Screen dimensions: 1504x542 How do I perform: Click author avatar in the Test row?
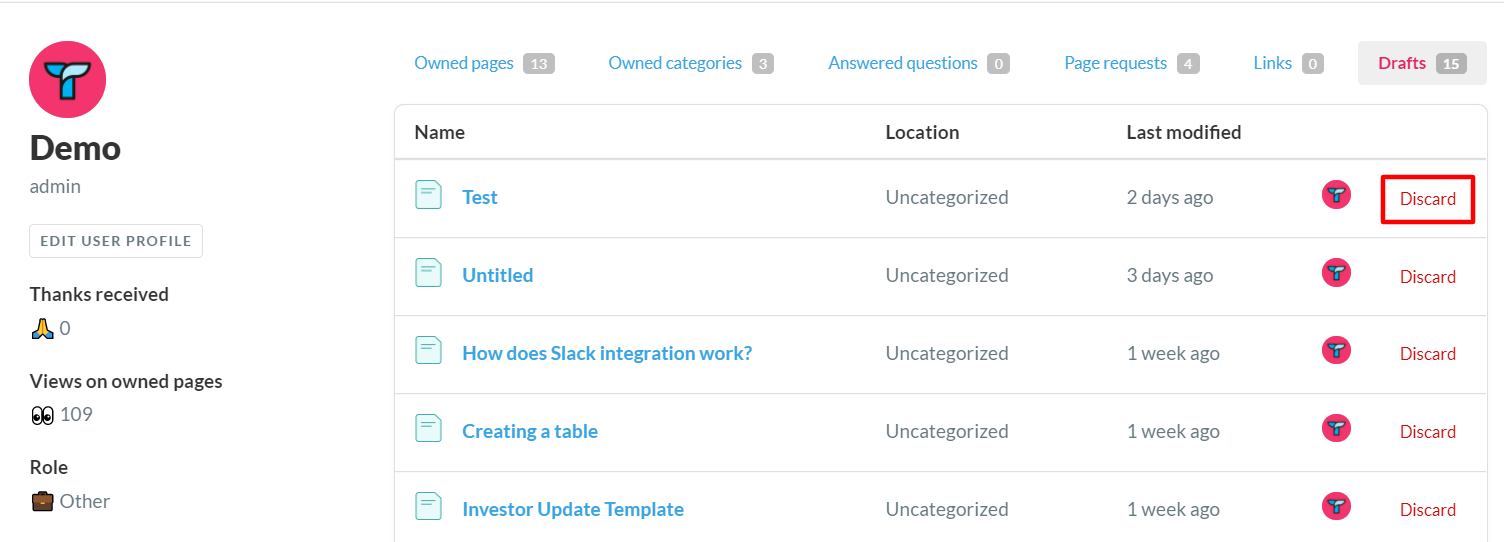click(x=1336, y=195)
